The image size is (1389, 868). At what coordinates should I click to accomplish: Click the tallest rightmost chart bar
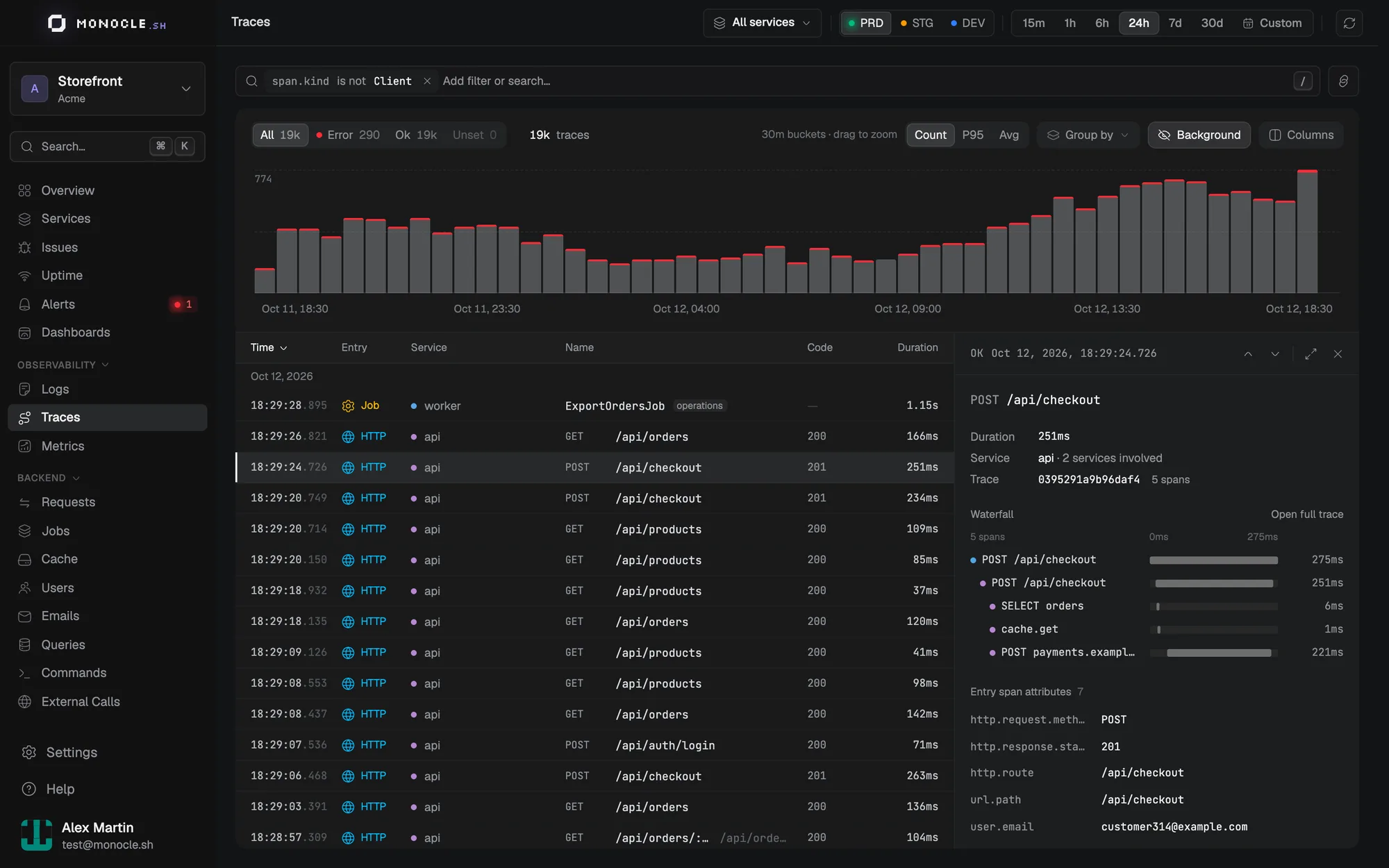(x=1307, y=231)
